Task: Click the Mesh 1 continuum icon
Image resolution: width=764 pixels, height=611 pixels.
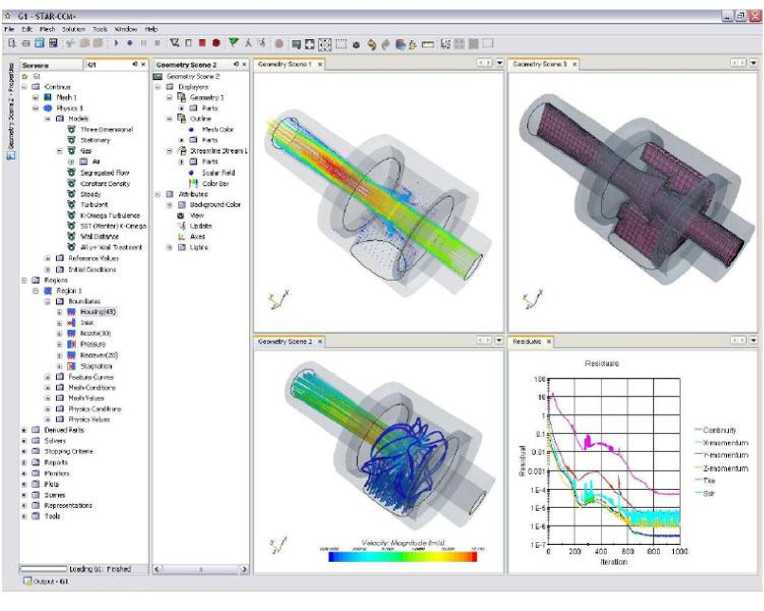Action: pyautogui.click(x=48, y=97)
